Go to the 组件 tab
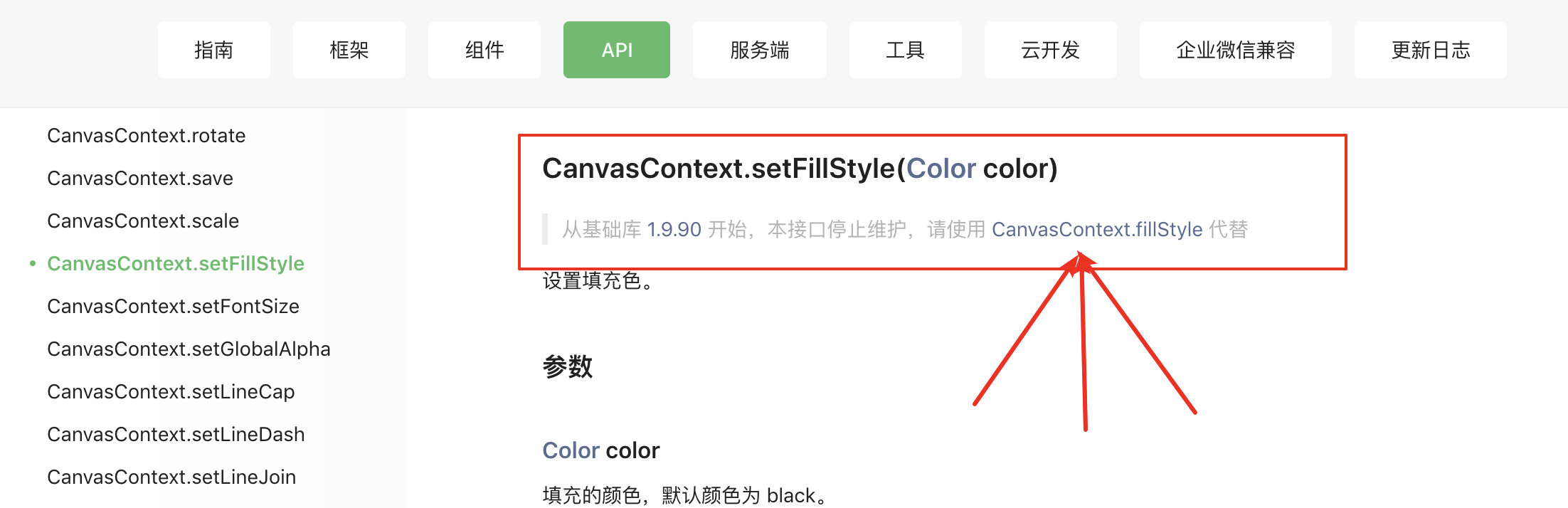 tap(484, 50)
